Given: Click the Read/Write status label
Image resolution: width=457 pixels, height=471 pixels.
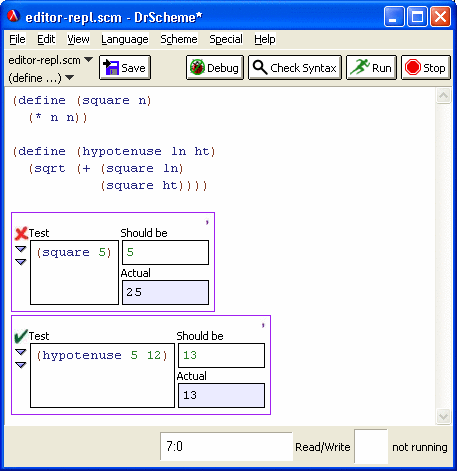Looking at the screenshot, I should tap(323, 447).
